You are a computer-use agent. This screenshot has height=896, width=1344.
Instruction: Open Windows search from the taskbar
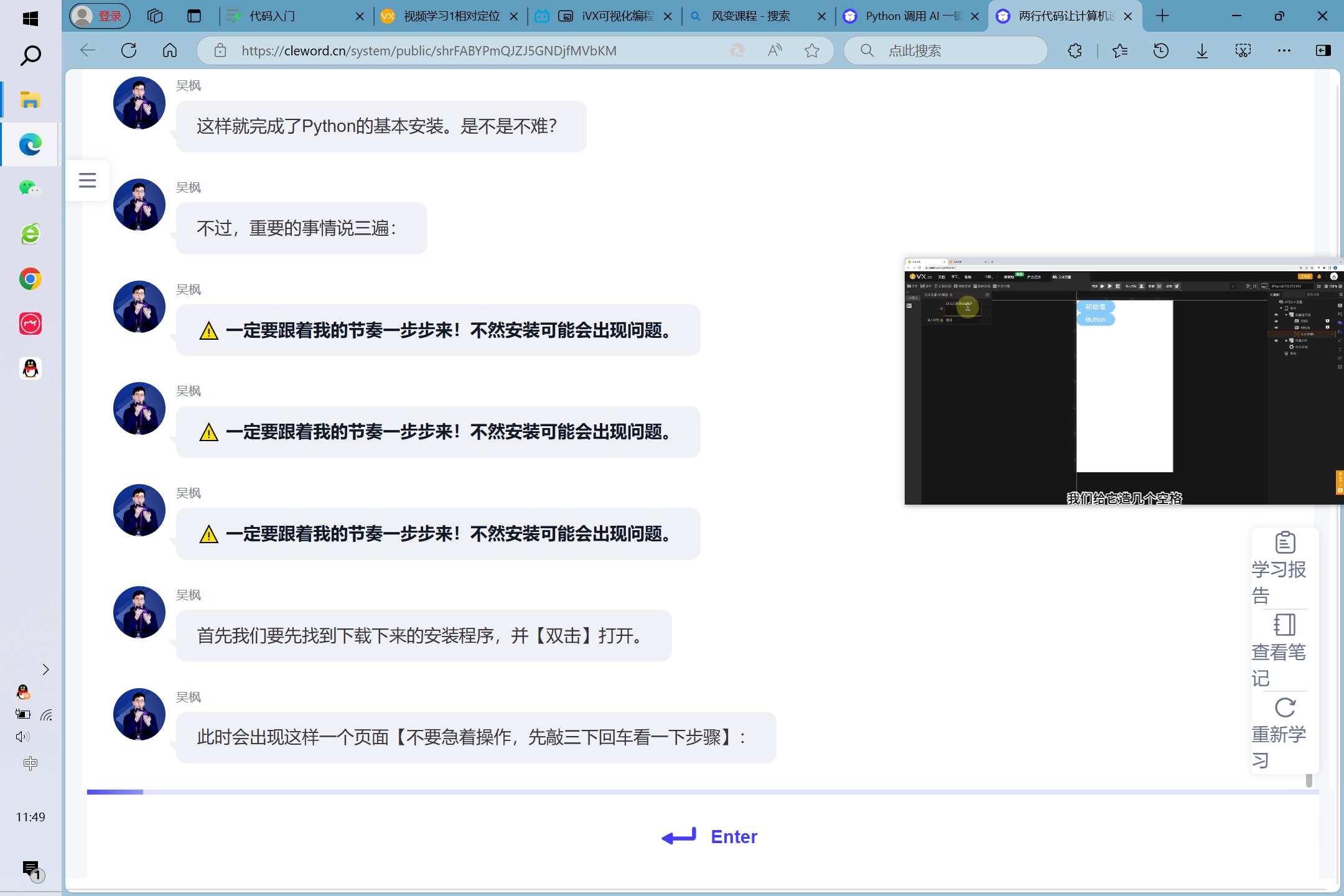click(30, 56)
